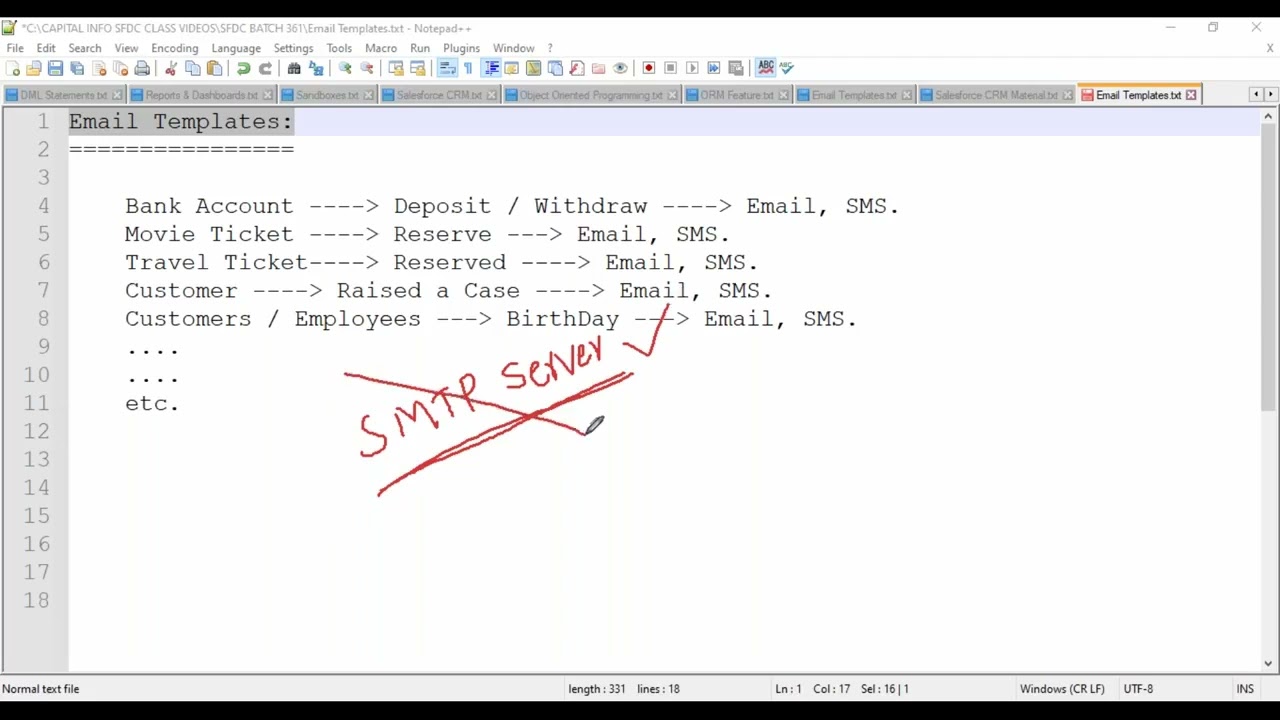Screen dimensions: 1280x720
Task: Click the Redo arrow icon
Action: point(265,68)
